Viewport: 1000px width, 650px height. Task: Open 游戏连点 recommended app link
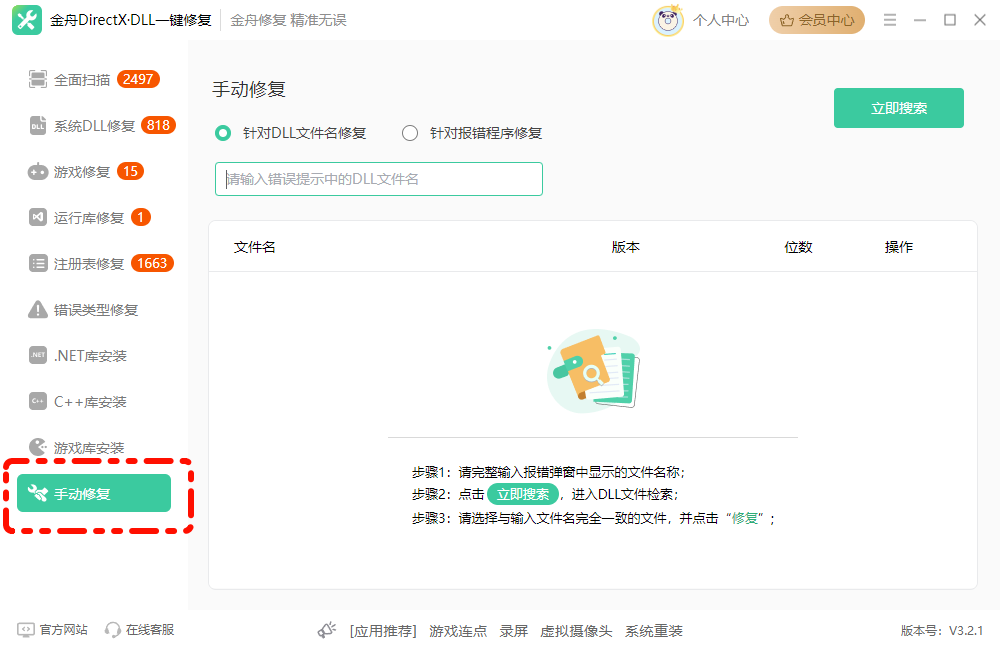[458, 631]
